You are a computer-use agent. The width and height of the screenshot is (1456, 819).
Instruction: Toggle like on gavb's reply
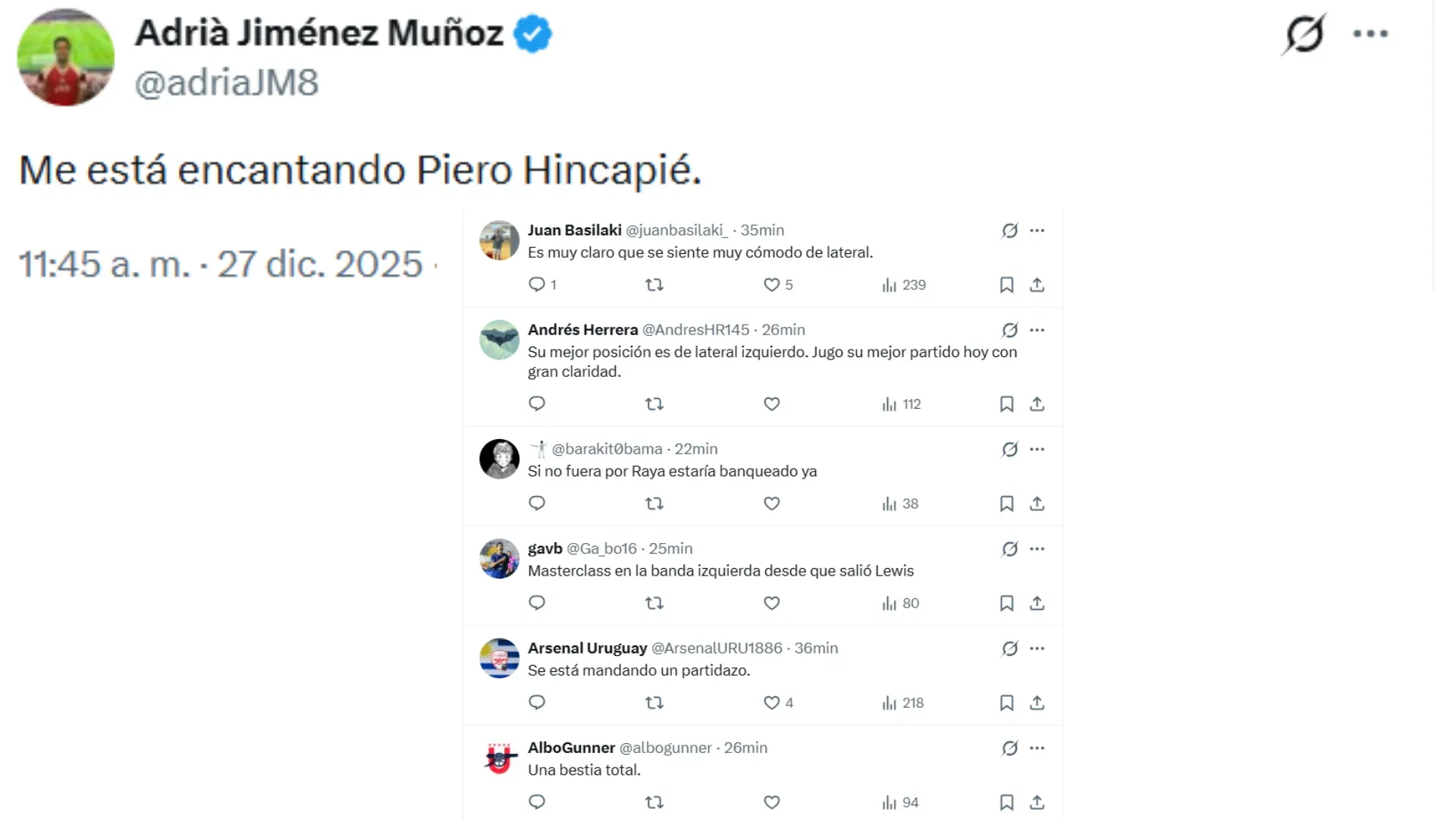point(772,604)
